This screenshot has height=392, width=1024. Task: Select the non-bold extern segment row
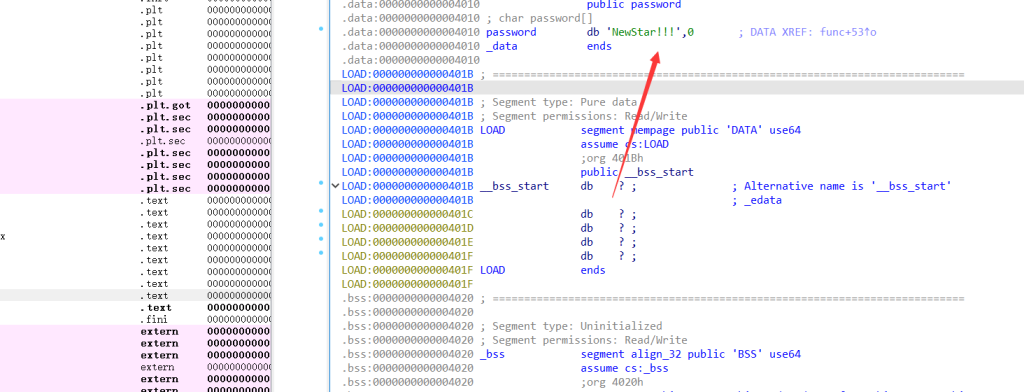click(x=135, y=367)
